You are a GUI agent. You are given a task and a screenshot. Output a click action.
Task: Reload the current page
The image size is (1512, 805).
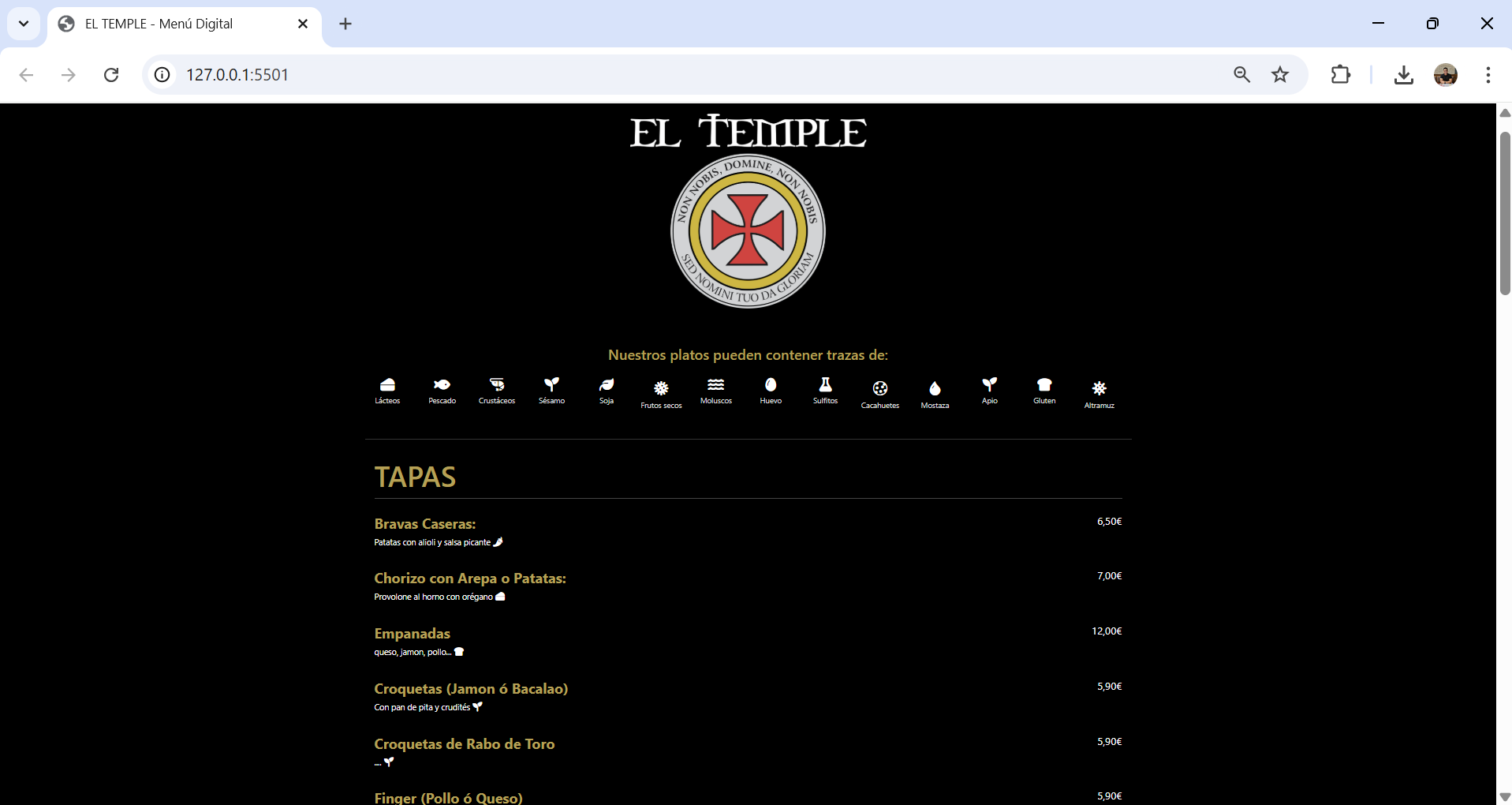pos(111,75)
